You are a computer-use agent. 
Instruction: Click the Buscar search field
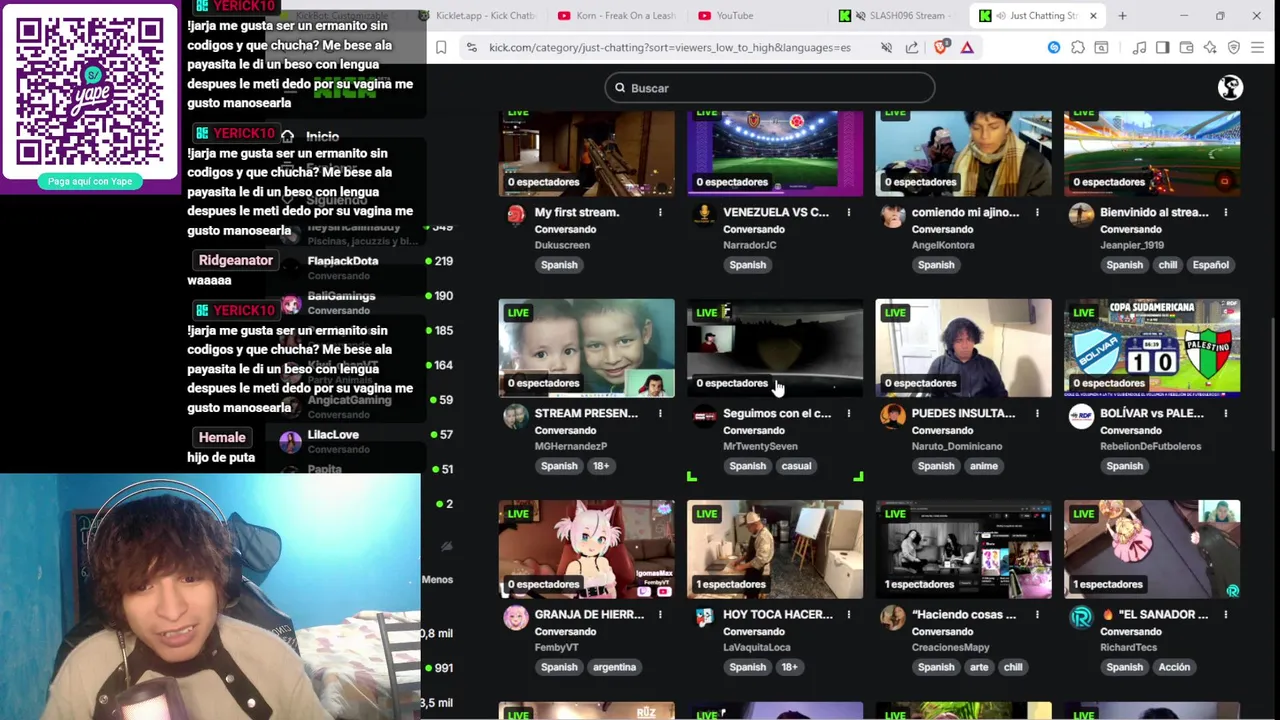pyautogui.click(x=770, y=88)
